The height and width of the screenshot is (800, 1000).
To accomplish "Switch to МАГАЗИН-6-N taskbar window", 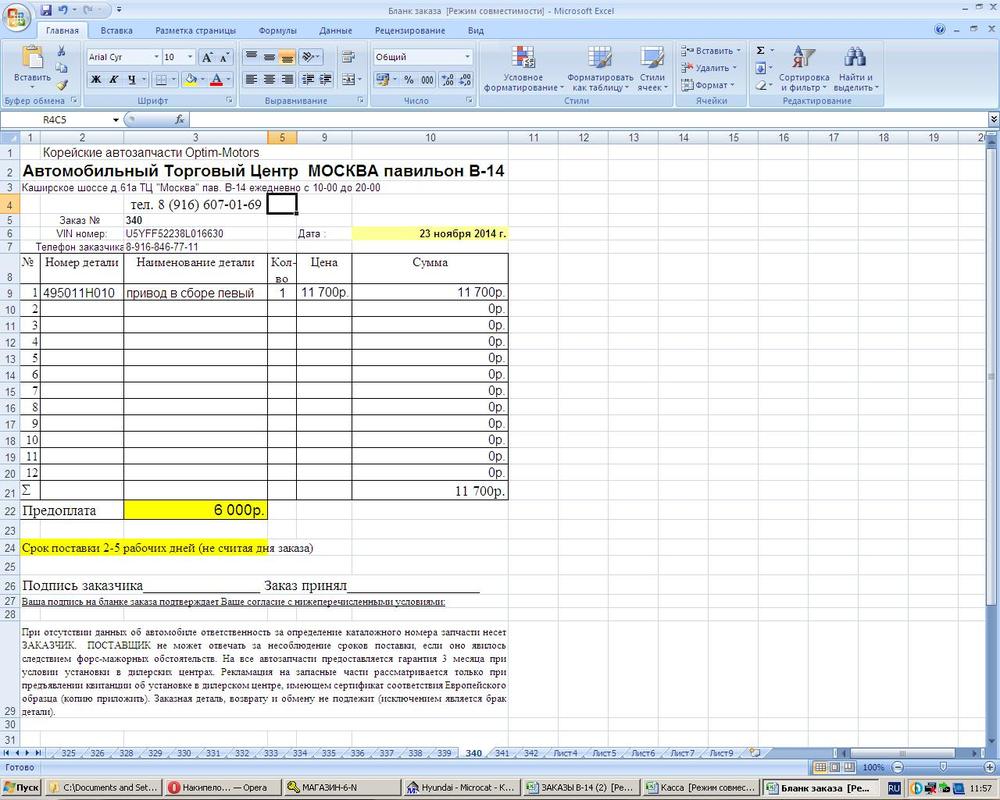I will tap(341, 788).
